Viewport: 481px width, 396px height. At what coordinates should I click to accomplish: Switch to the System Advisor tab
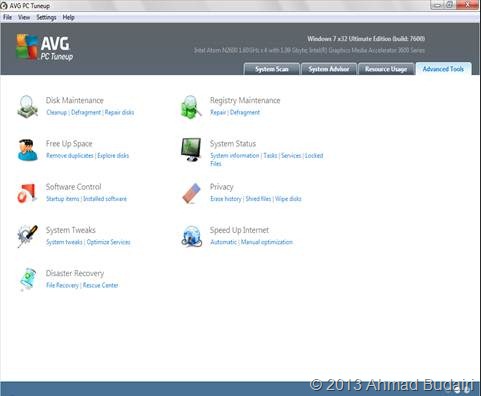point(329,69)
